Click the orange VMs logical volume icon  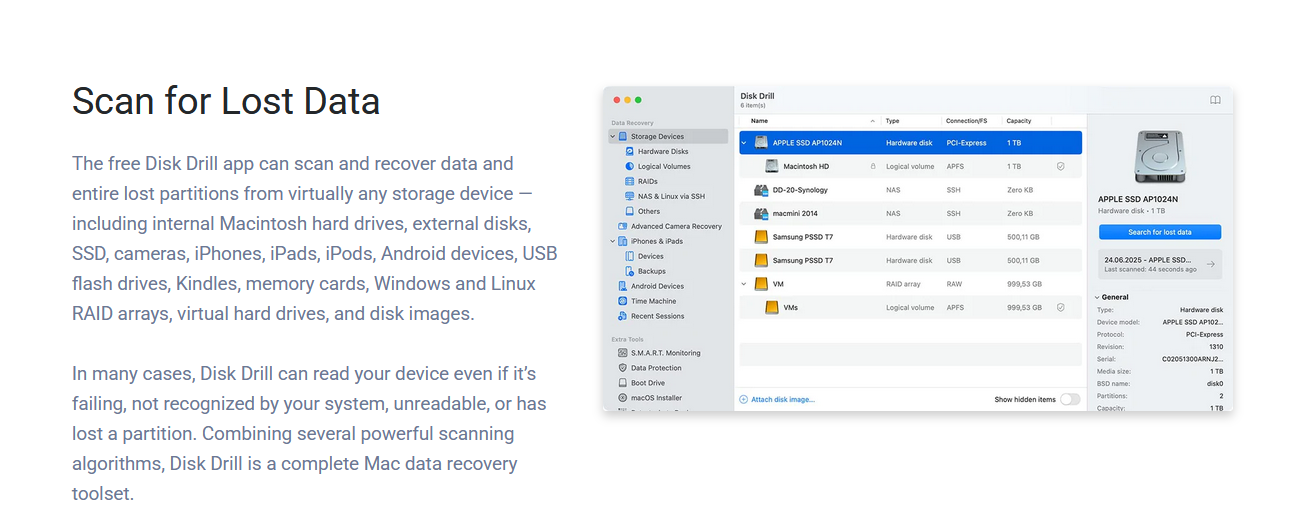(x=773, y=307)
